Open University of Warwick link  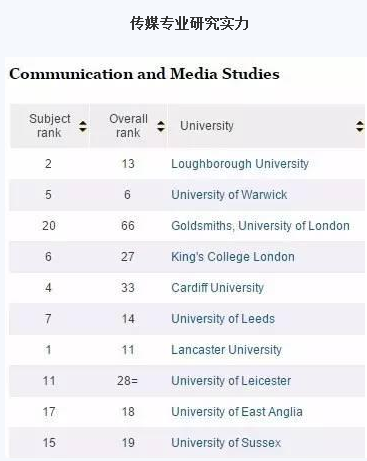[x=229, y=195]
